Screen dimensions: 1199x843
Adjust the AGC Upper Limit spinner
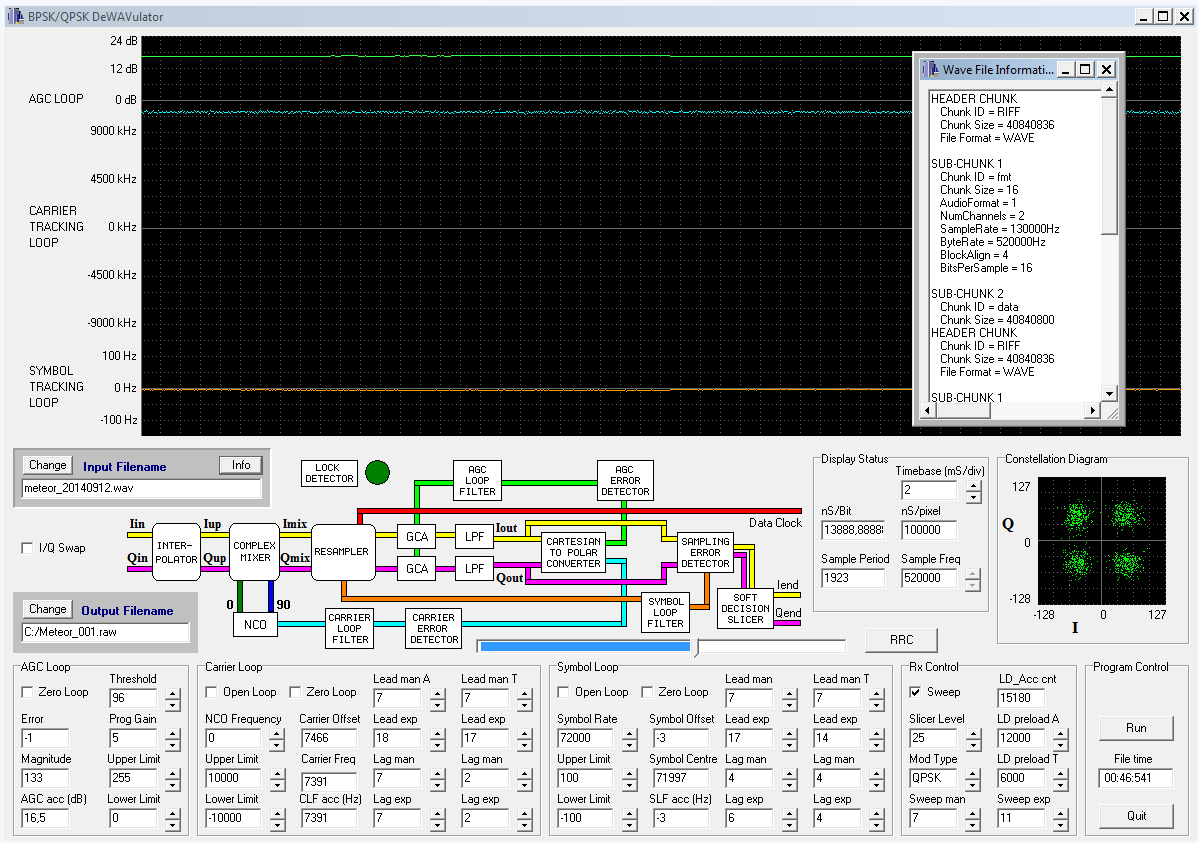pyautogui.click(x=173, y=779)
